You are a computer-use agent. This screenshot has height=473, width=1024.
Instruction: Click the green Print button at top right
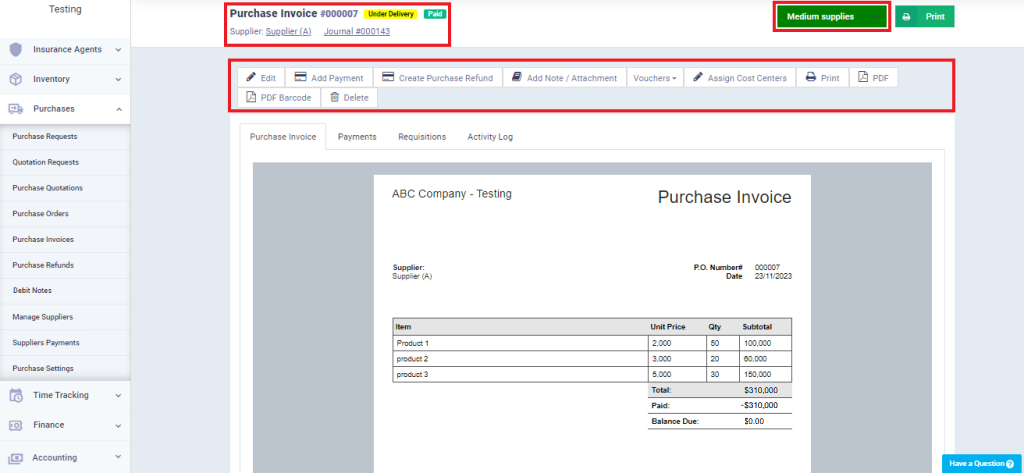924,17
